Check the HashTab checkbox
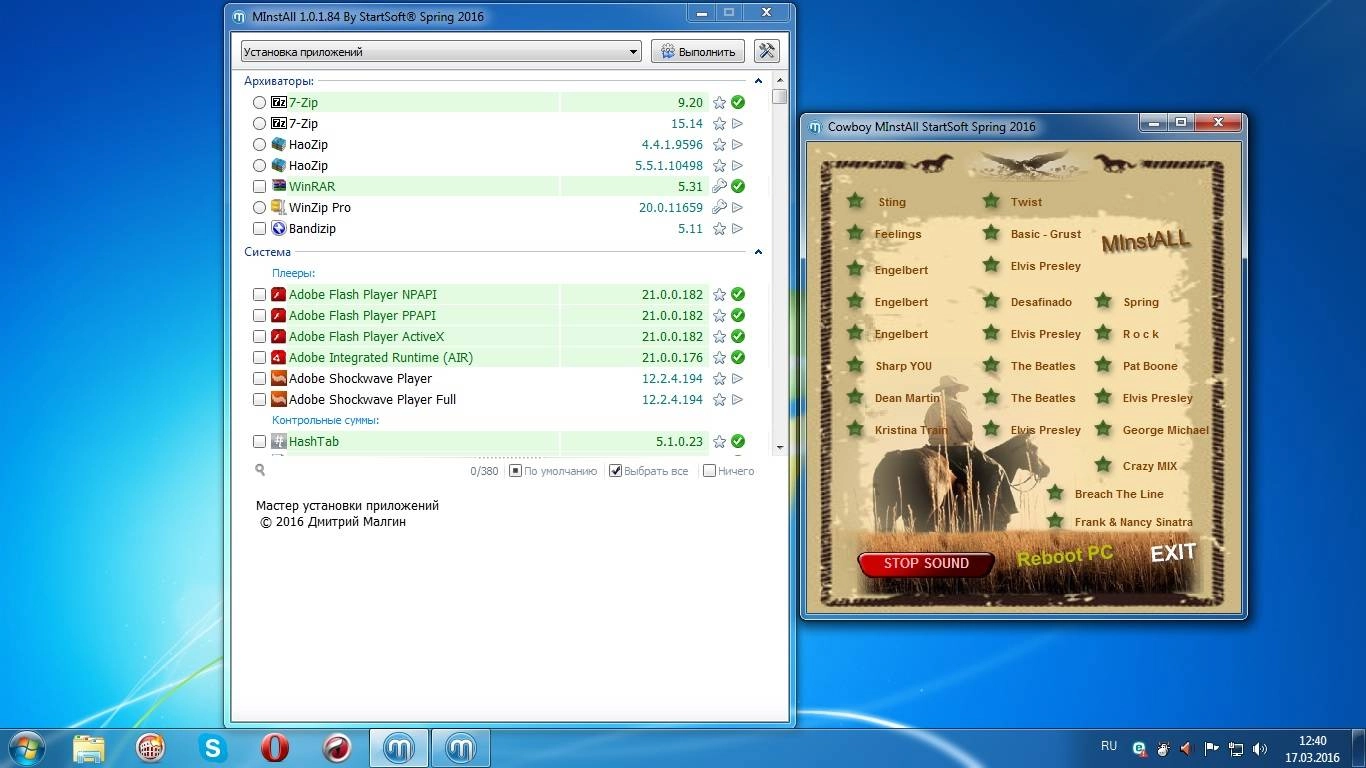Image resolution: width=1366 pixels, height=768 pixels. coord(260,441)
